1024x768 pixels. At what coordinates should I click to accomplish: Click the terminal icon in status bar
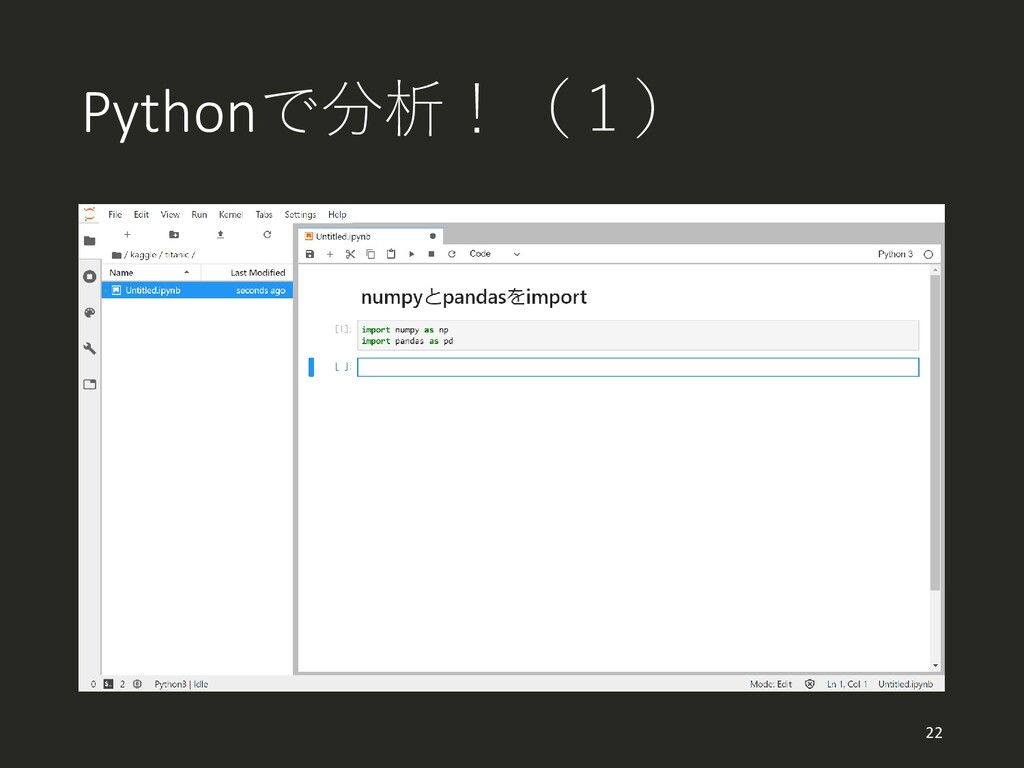[108, 684]
